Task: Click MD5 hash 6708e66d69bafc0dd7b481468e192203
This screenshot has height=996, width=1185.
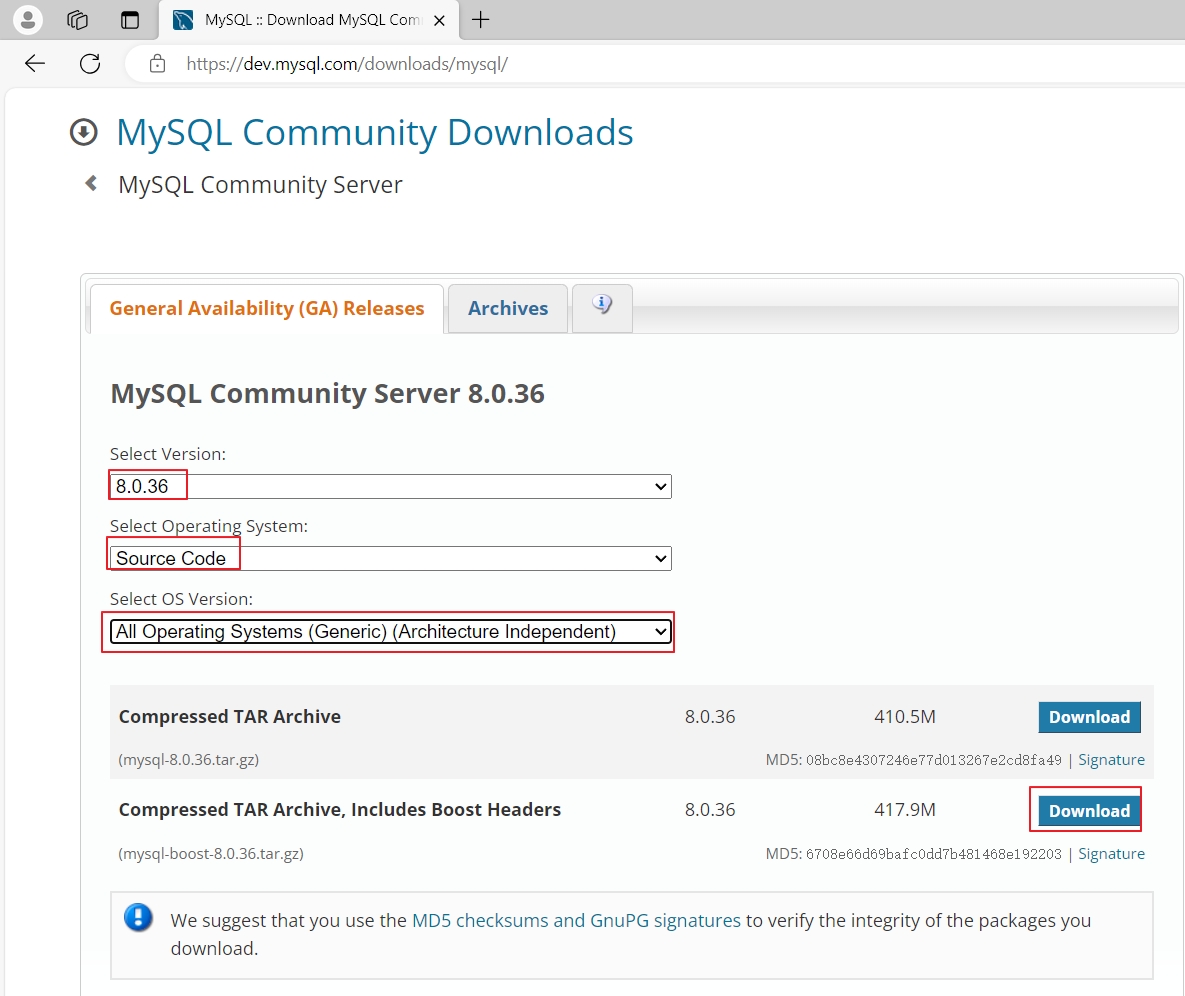Action: pyautogui.click(x=933, y=854)
